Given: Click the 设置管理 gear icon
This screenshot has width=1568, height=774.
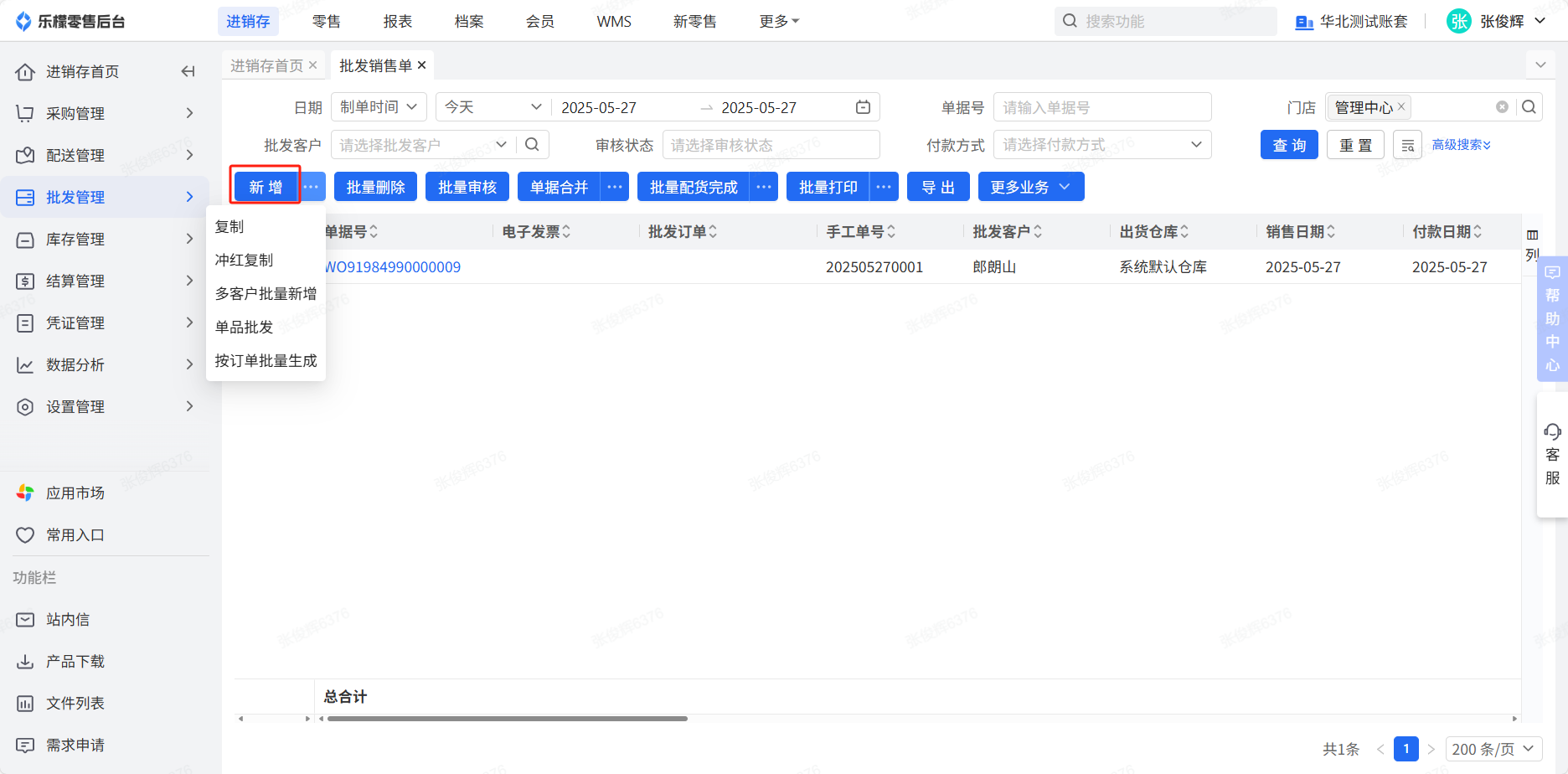Looking at the screenshot, I should click(25, 407).
